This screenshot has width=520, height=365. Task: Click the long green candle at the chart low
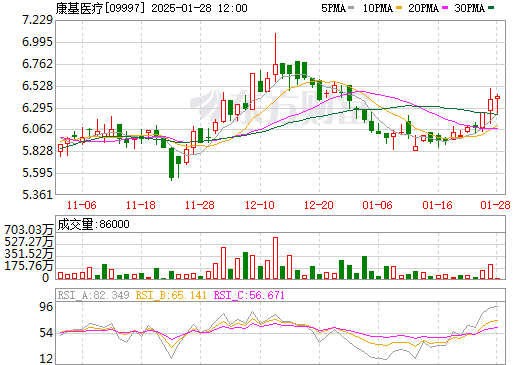coord(172,164)
